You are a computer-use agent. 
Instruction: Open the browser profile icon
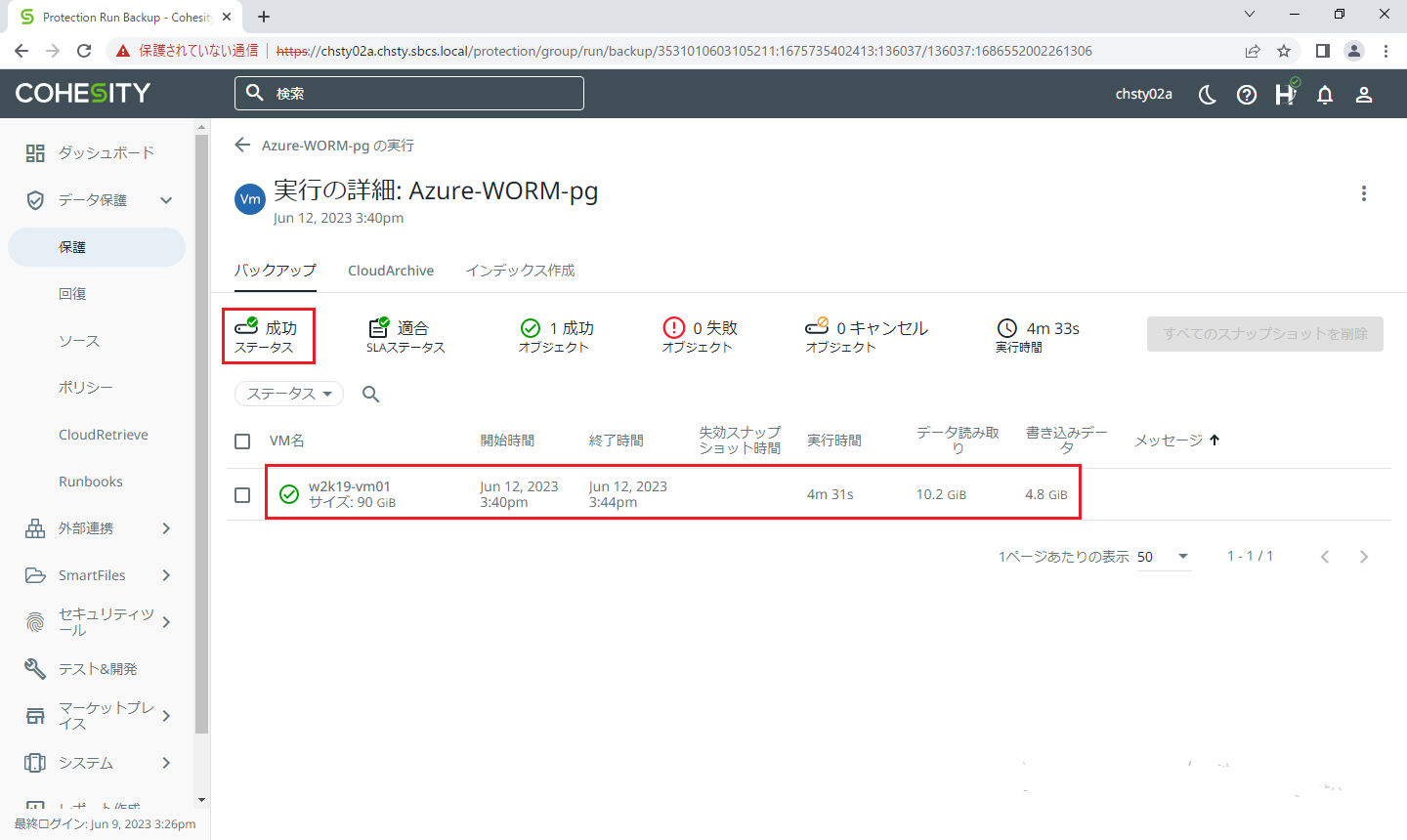tap(1354, 51)
